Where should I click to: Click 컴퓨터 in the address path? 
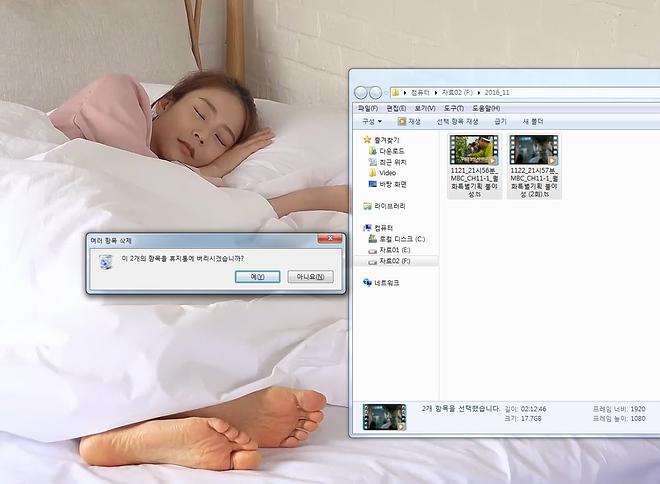pos(420,92)
